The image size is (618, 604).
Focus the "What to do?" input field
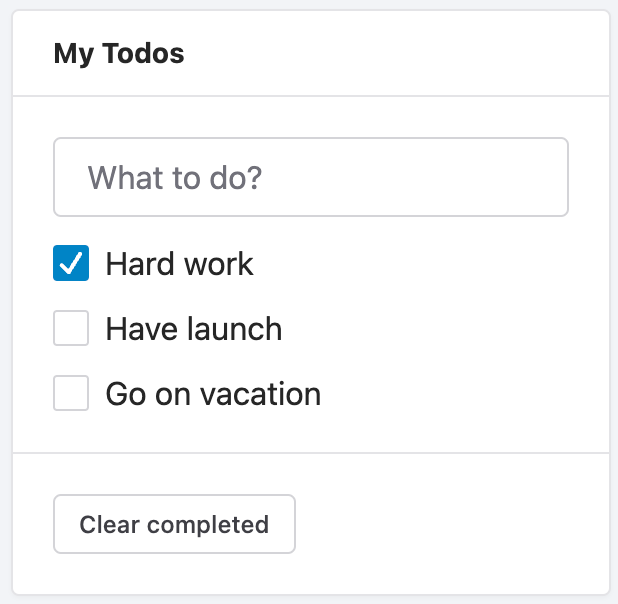point(310,178)
